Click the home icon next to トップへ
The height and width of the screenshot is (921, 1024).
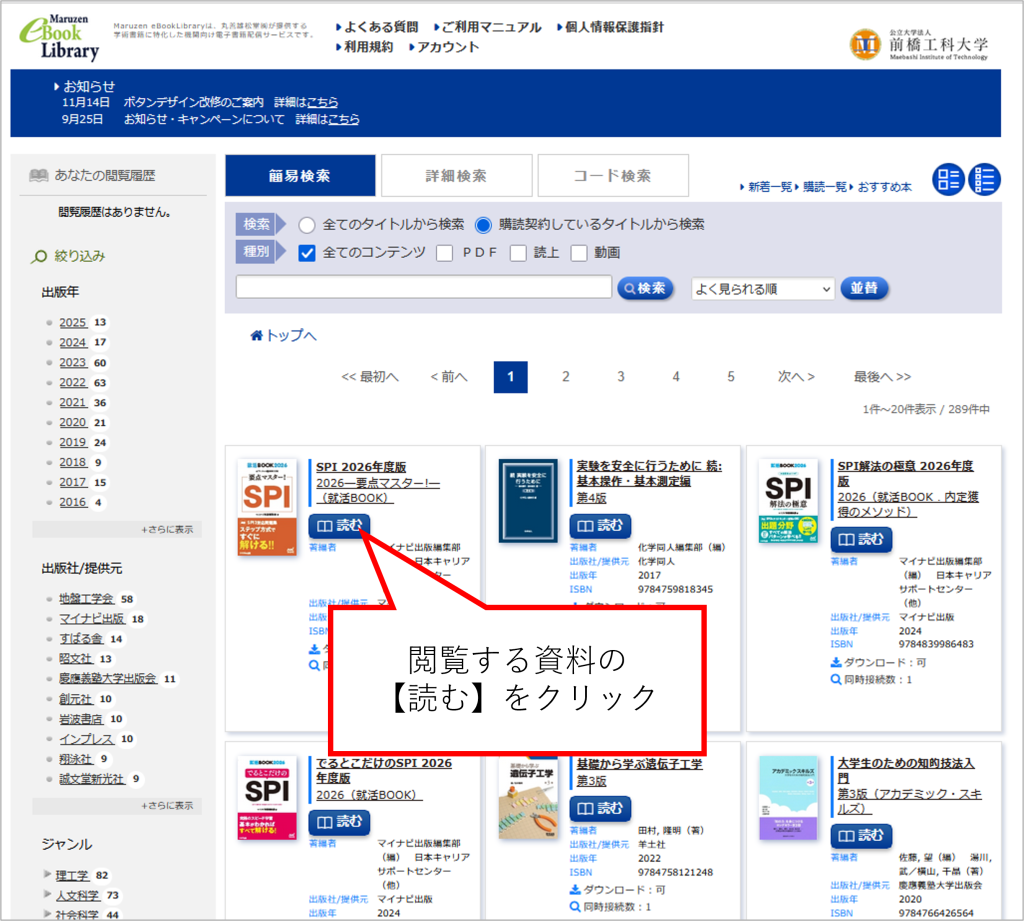tap(257, 336)
